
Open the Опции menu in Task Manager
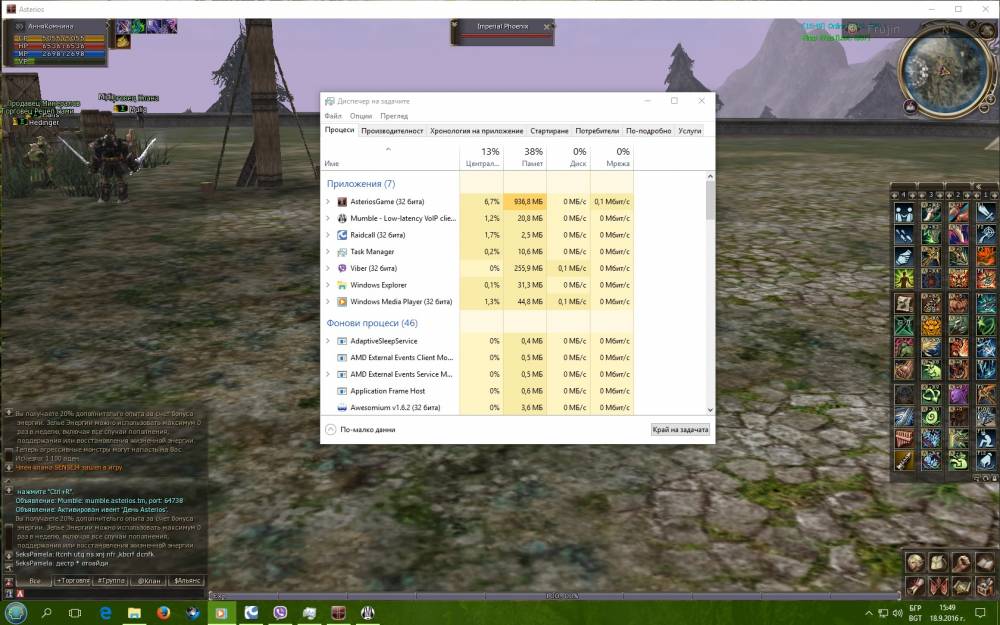[361, 116]
